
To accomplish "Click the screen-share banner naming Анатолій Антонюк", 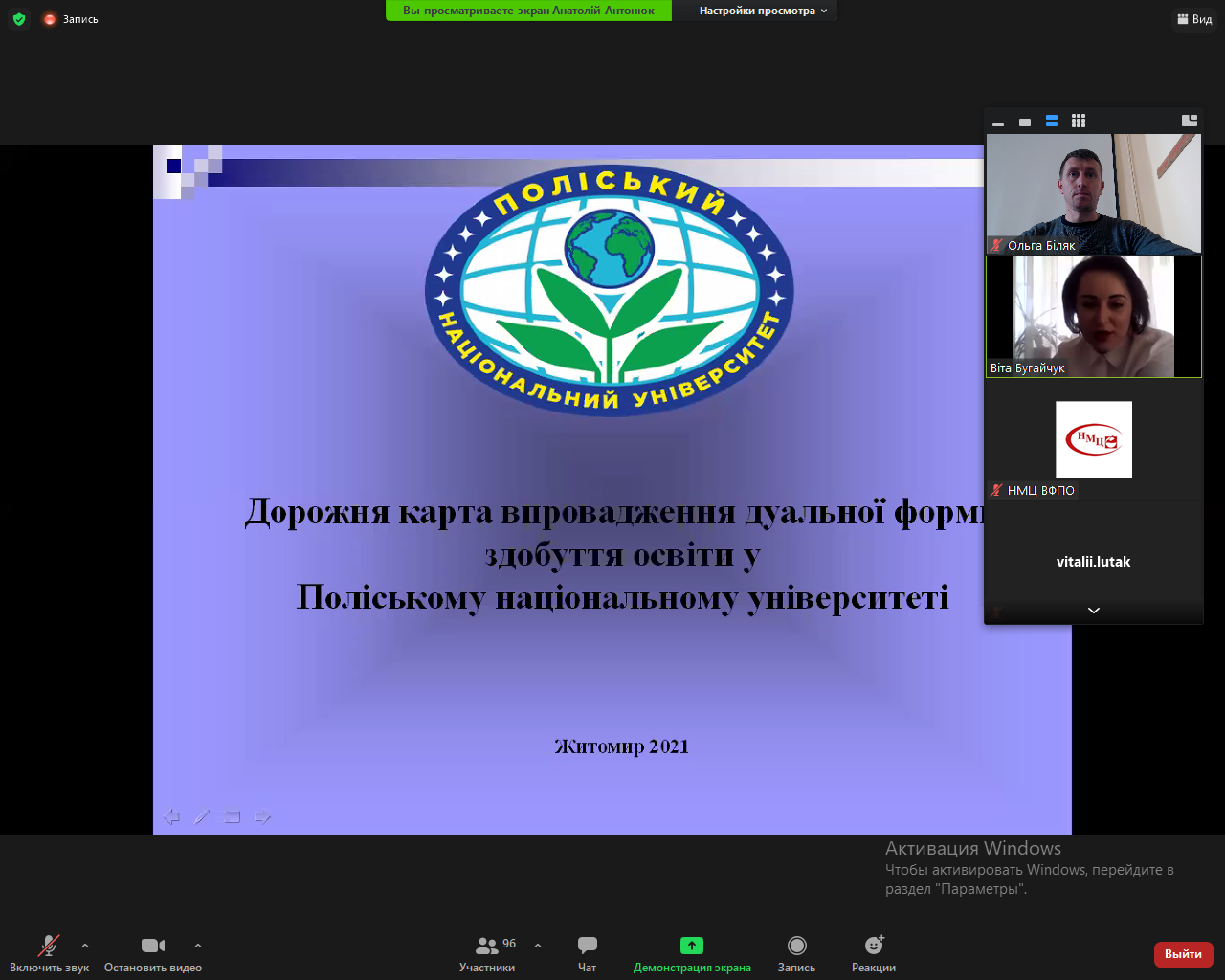I will 528,11.
